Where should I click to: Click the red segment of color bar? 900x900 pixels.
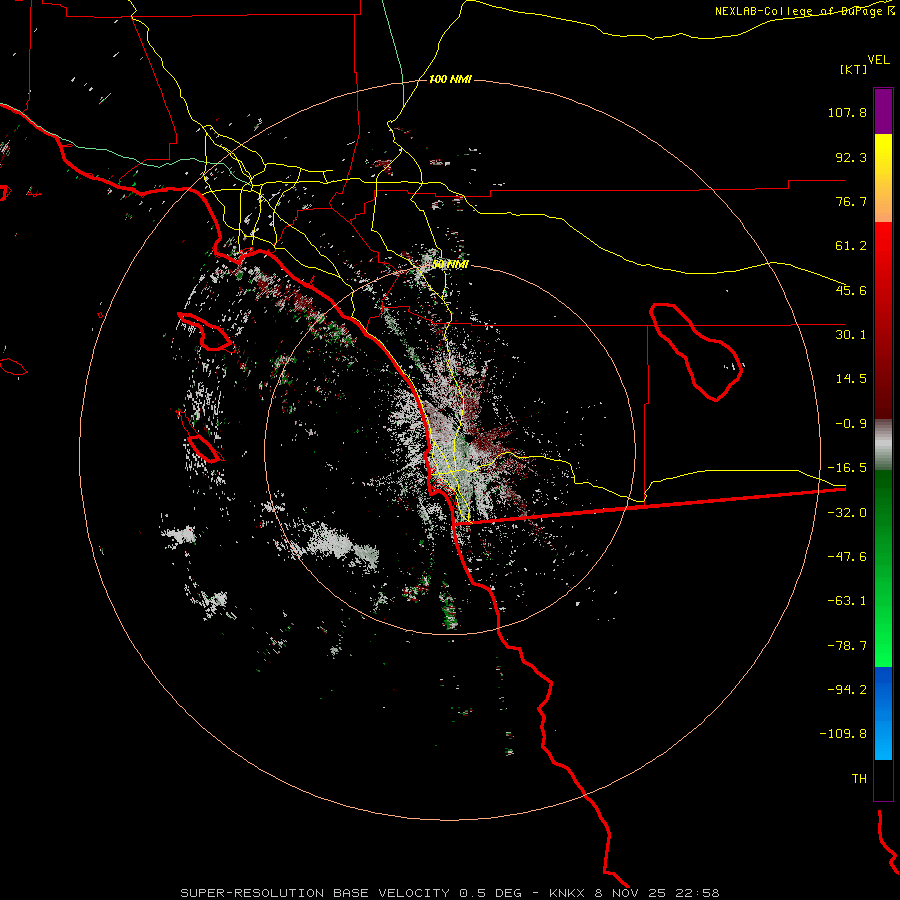click(883, 320)
